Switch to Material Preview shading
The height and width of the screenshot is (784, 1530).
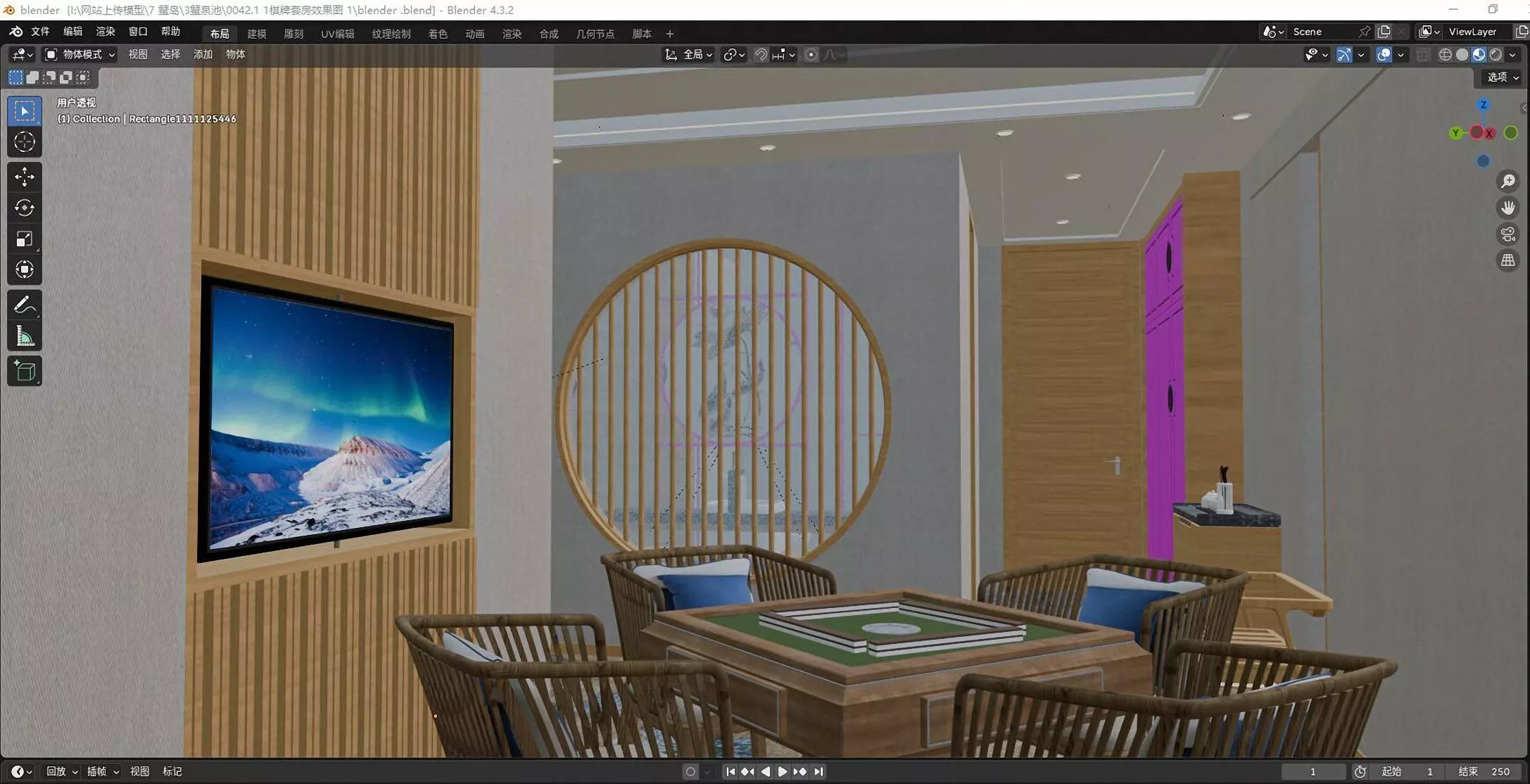1479,55
